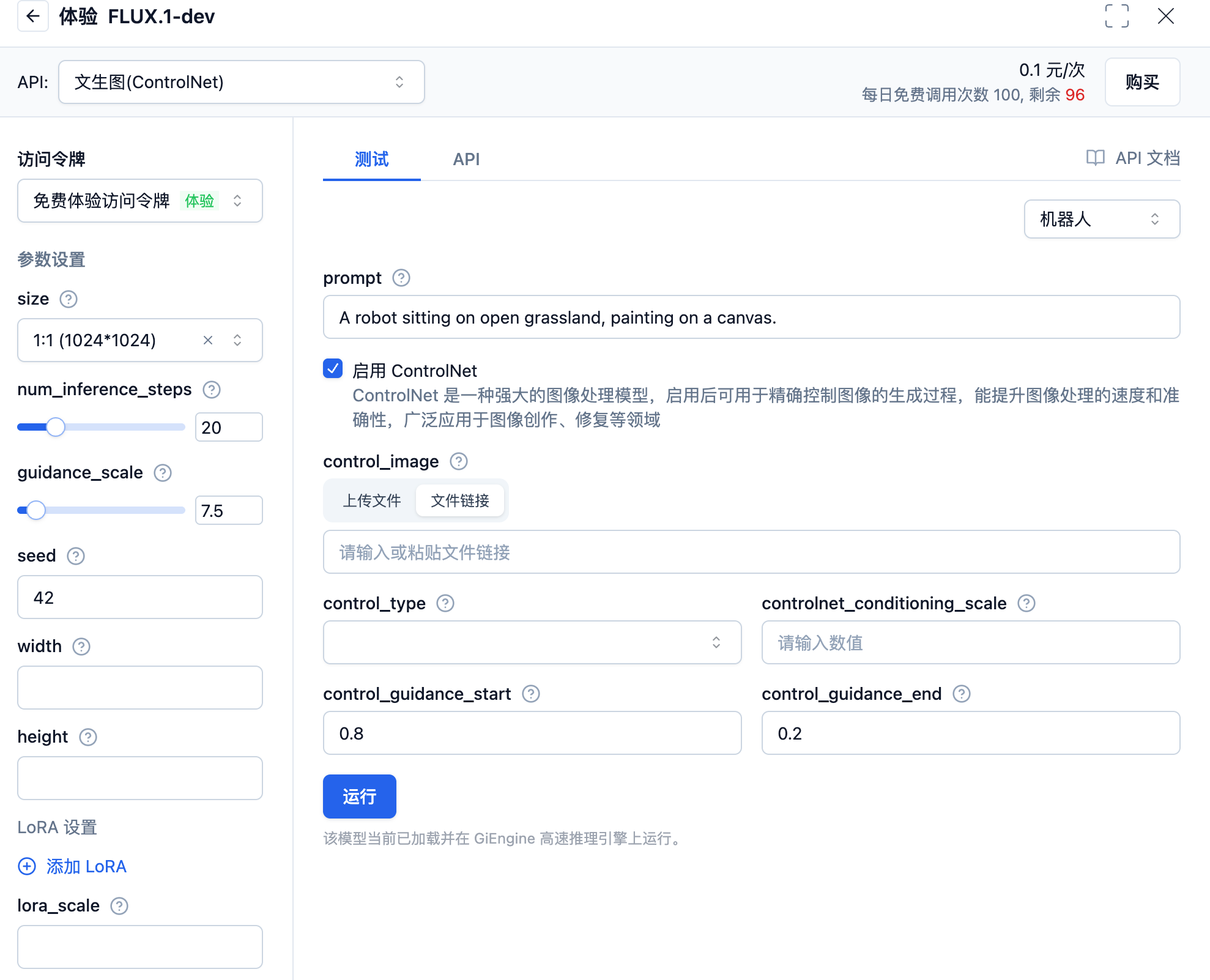Focus the prompt text field

[x=751, y=317]
